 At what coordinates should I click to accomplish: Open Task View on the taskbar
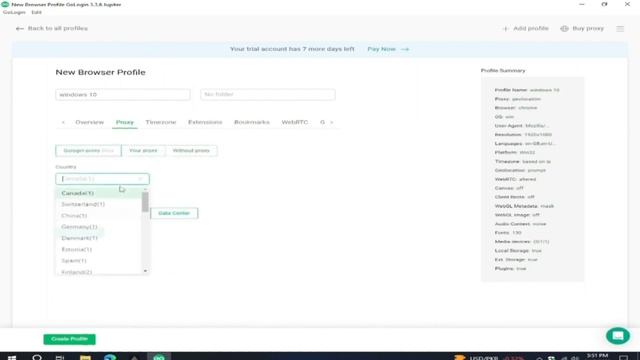pyautogui.click(x=60, y=357)
